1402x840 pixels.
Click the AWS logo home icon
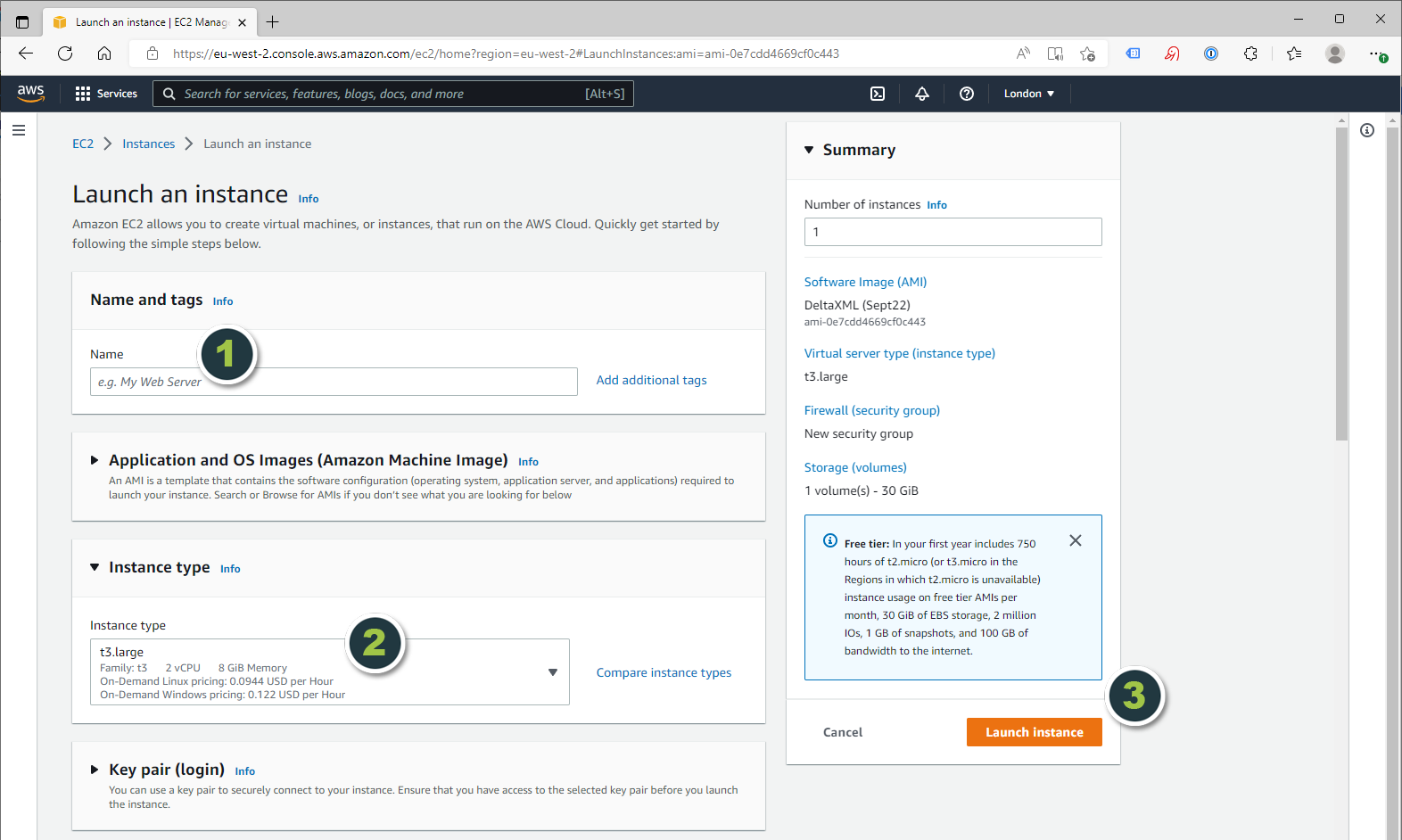click(30, 94)
